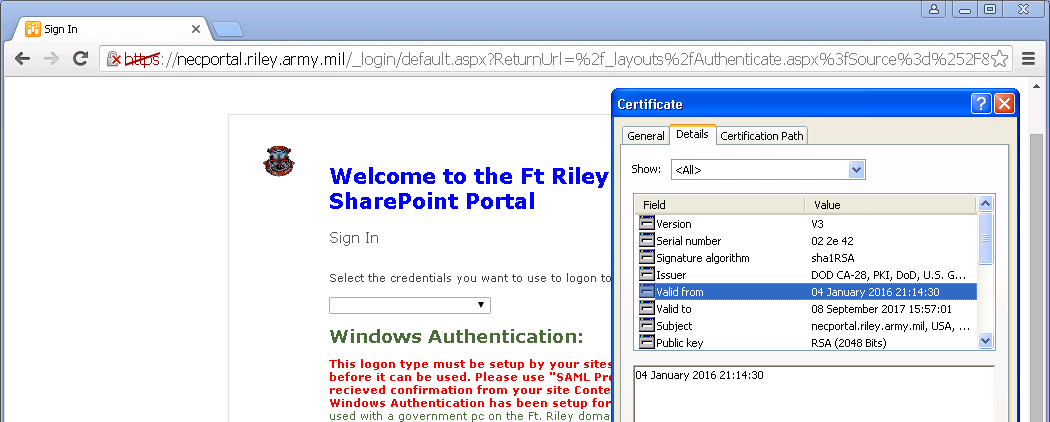Click the Field column header
The image size is (1050, 422).
719,205
